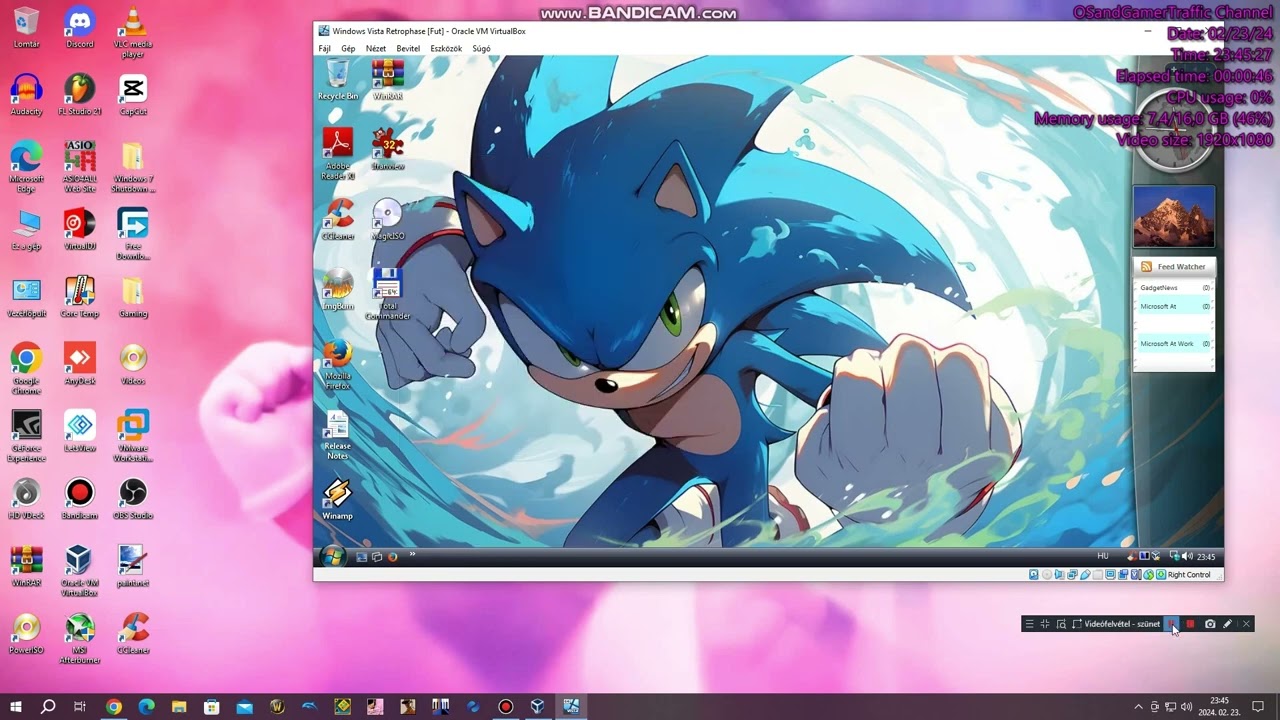Click the Vista Start orb
The image size is (1280, 720).
(x=332, y=556)
